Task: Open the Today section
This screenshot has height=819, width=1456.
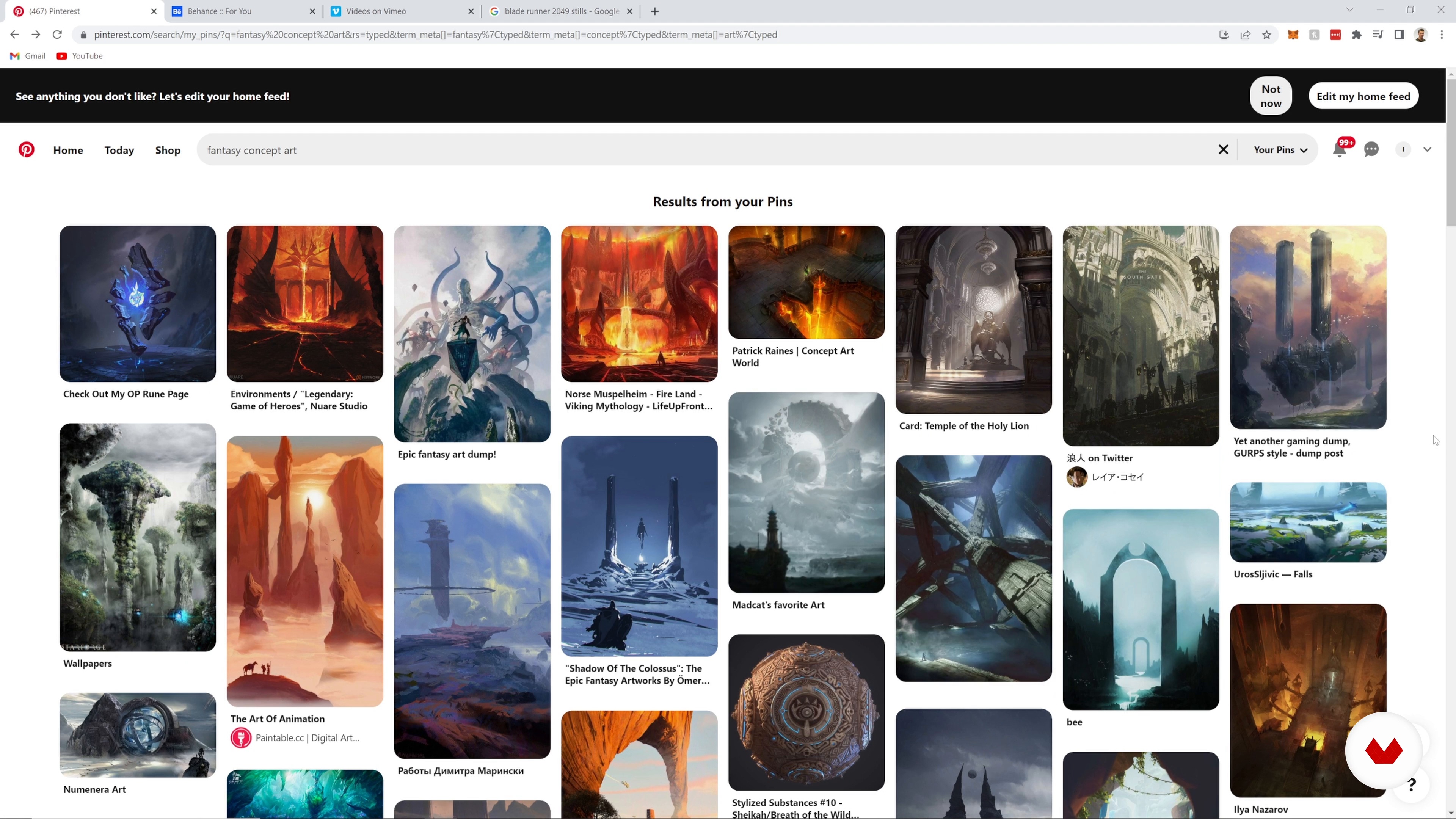Action: 119,150
